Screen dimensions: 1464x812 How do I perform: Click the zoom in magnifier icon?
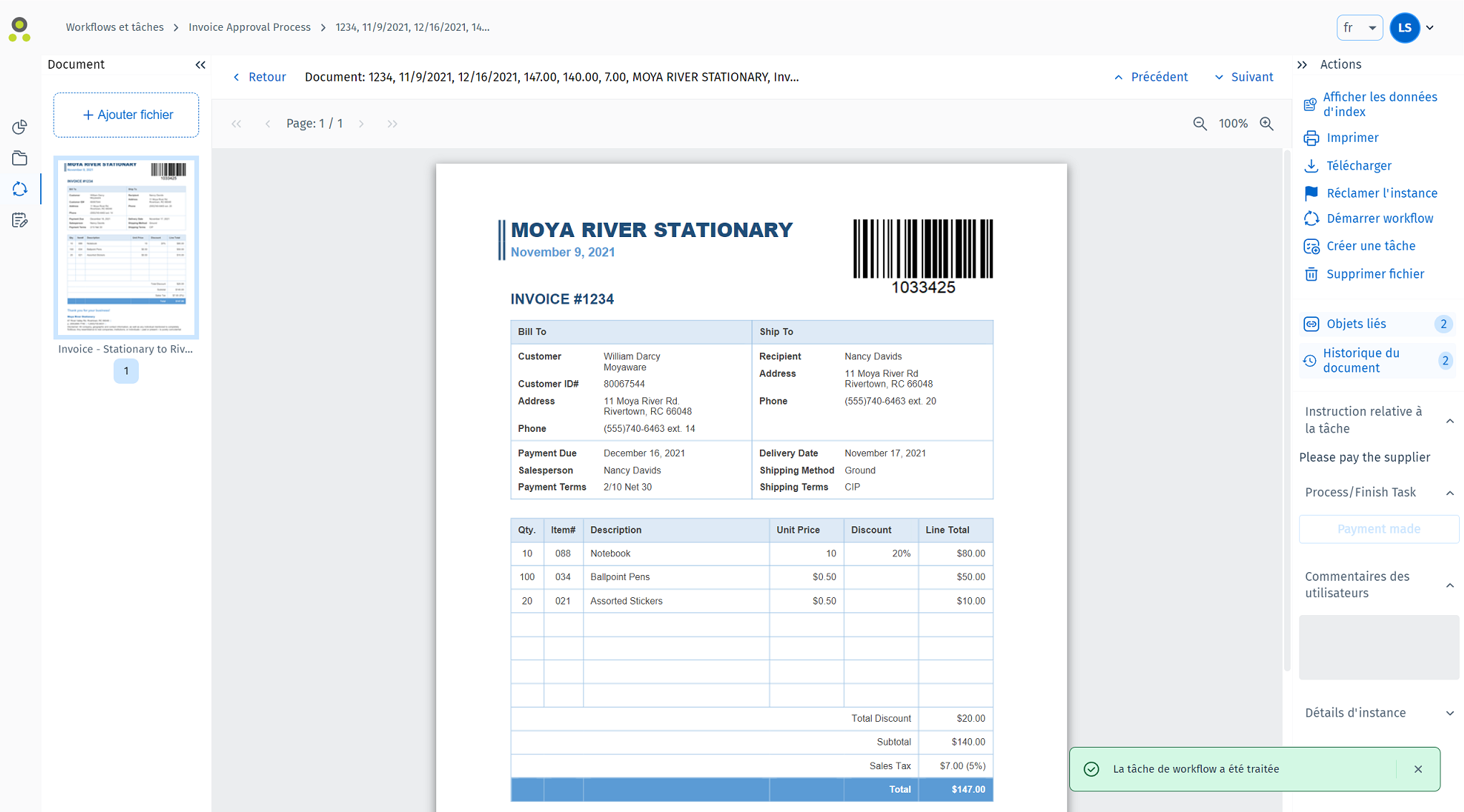click(x=1266, y=124)
